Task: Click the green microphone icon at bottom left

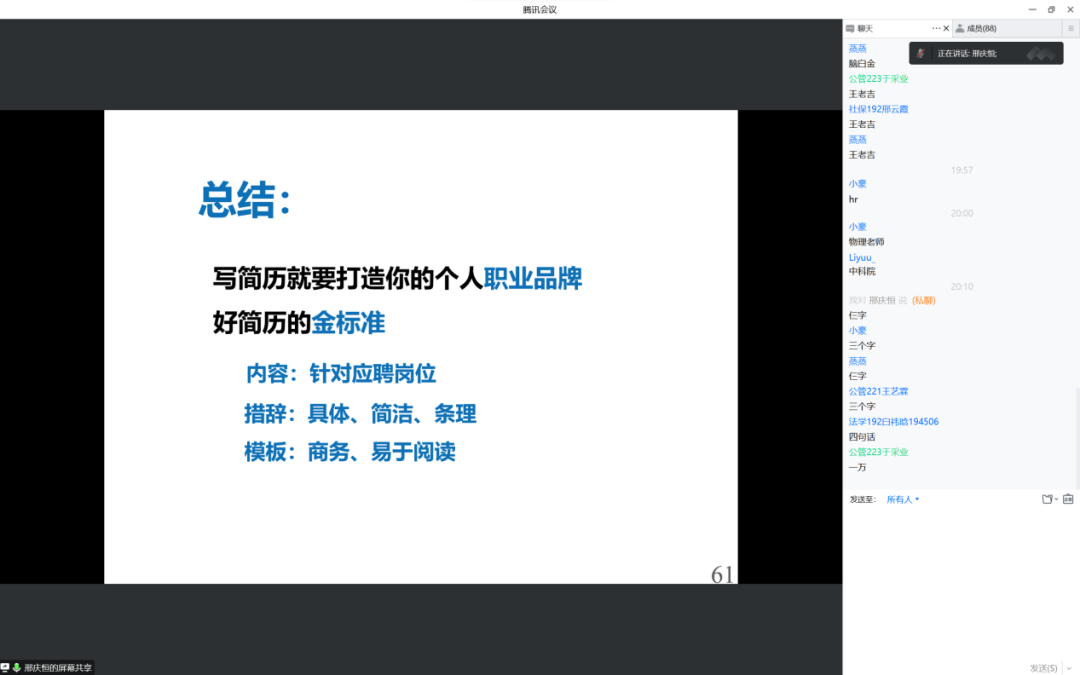Action: coord(17,667)
